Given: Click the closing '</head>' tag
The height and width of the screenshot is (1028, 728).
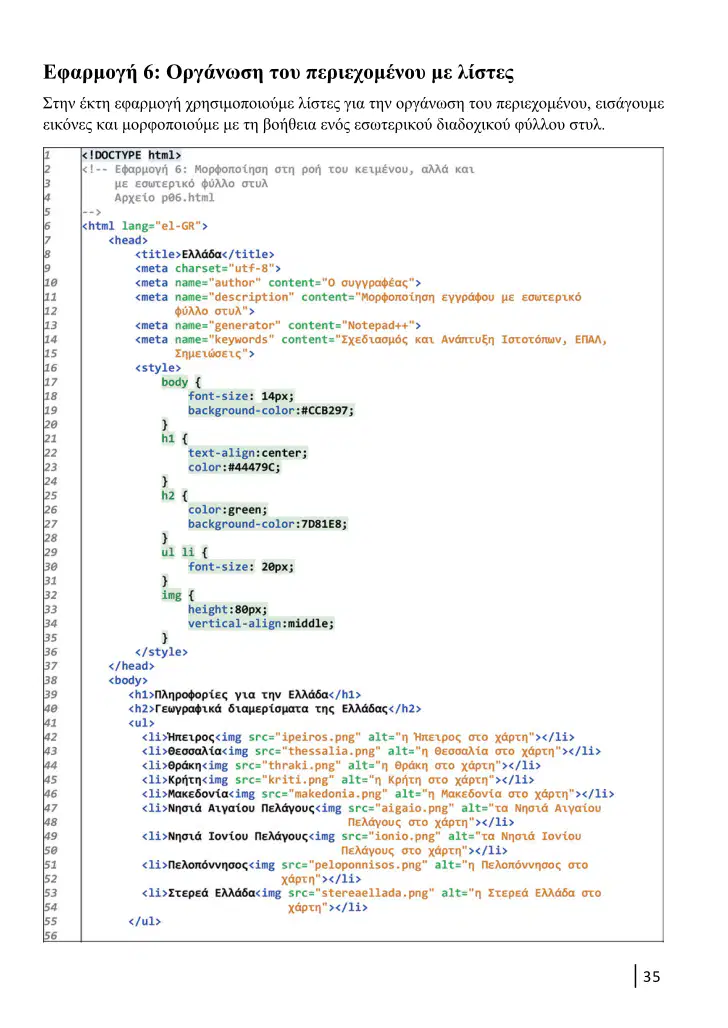Looking at the screenshot, I should [132, 667].
